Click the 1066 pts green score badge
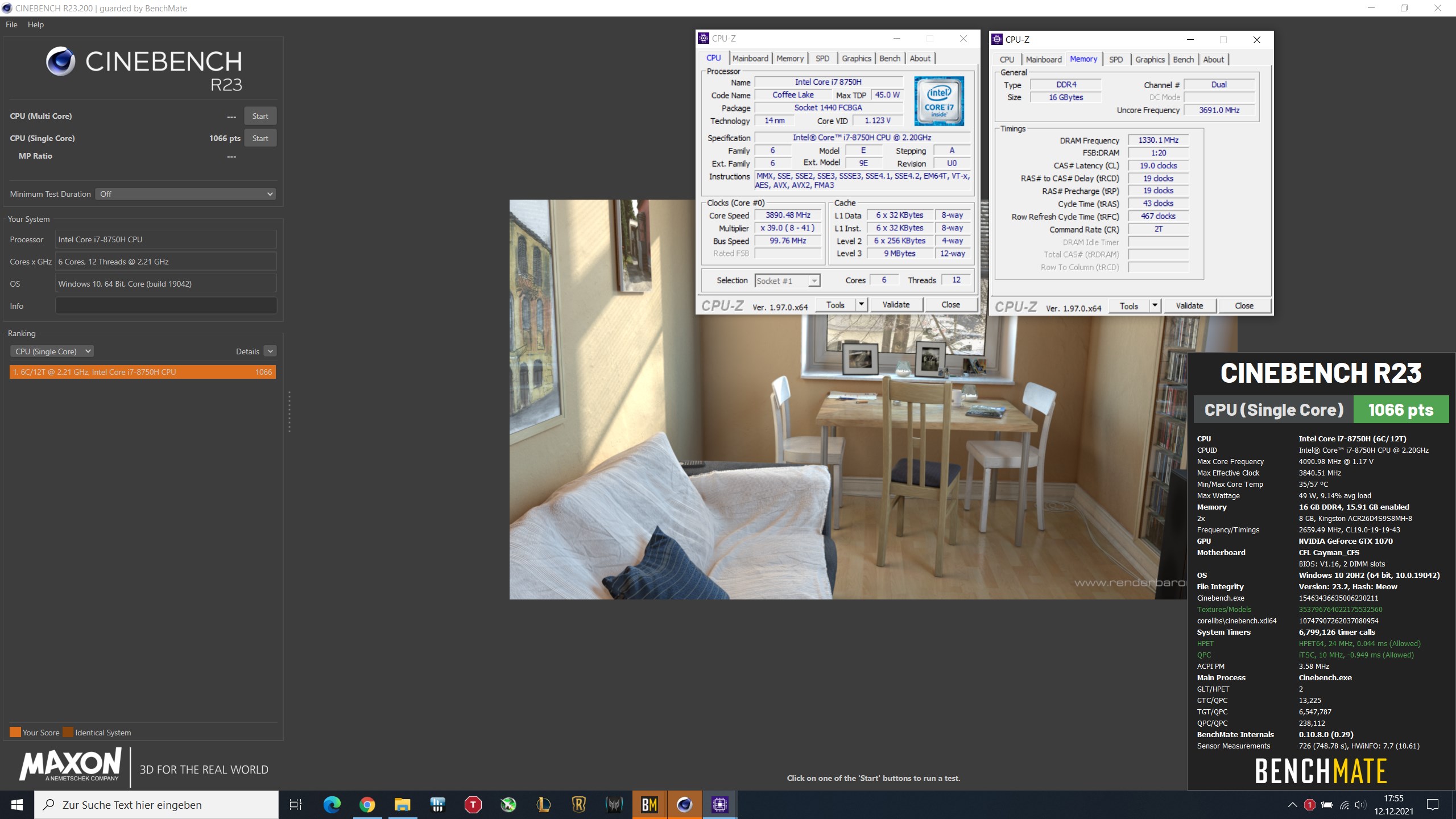Screen dimensions: 1456x819 click(x=1401, y=410)
